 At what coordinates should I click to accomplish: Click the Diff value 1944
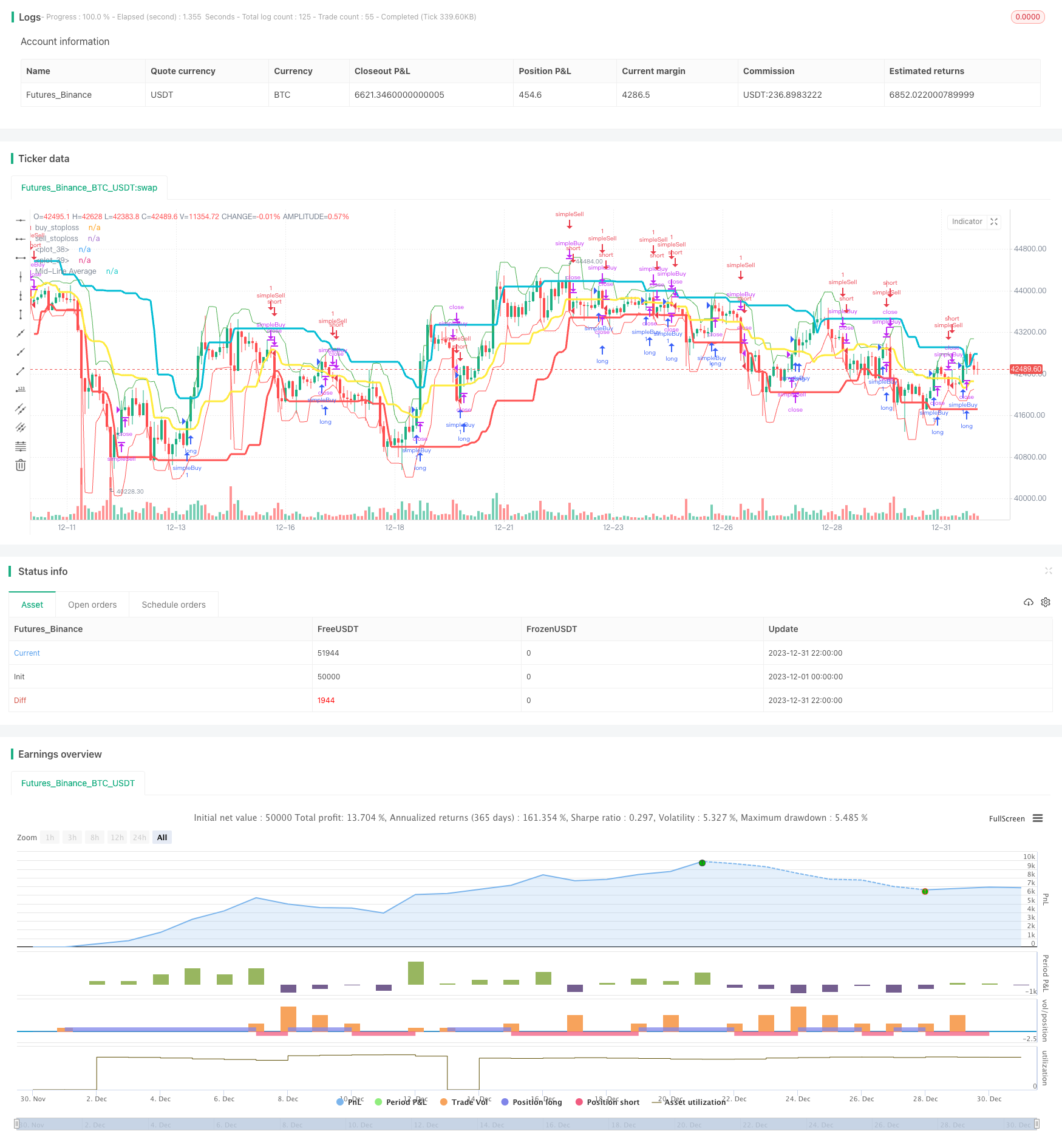[326, 701]
